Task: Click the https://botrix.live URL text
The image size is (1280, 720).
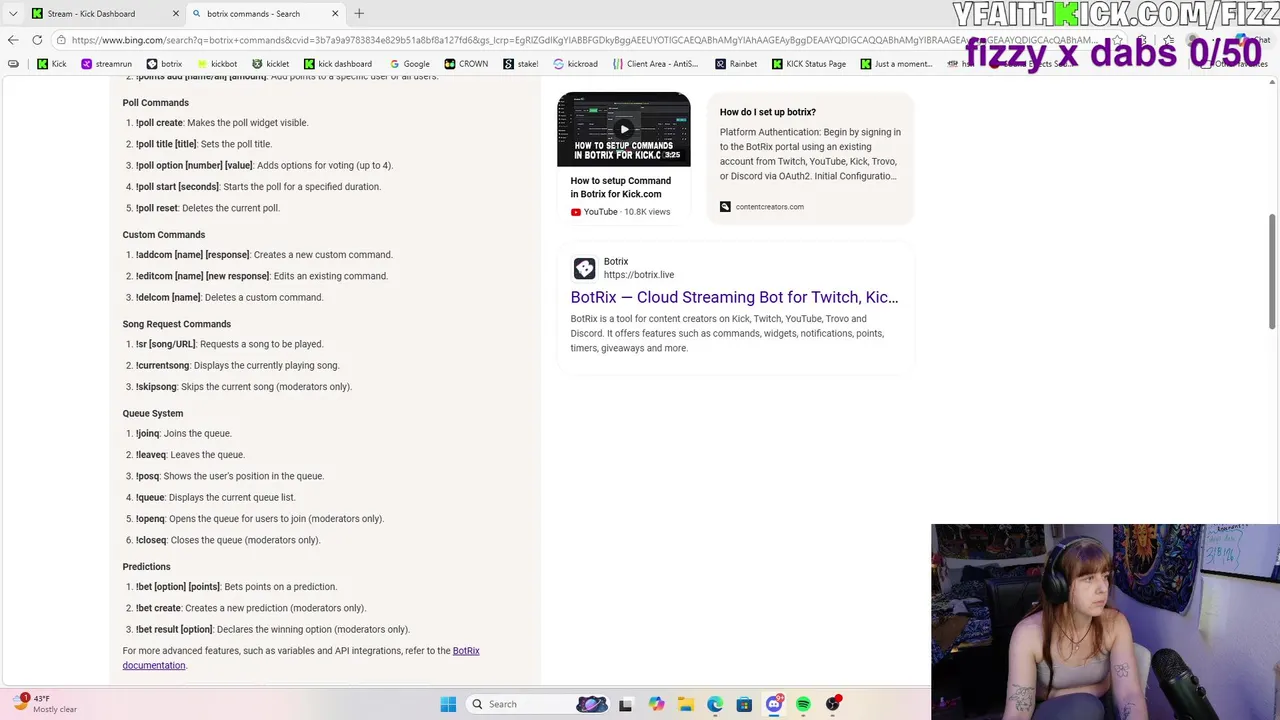Action: pyautogui.click(x=639, y=275)
